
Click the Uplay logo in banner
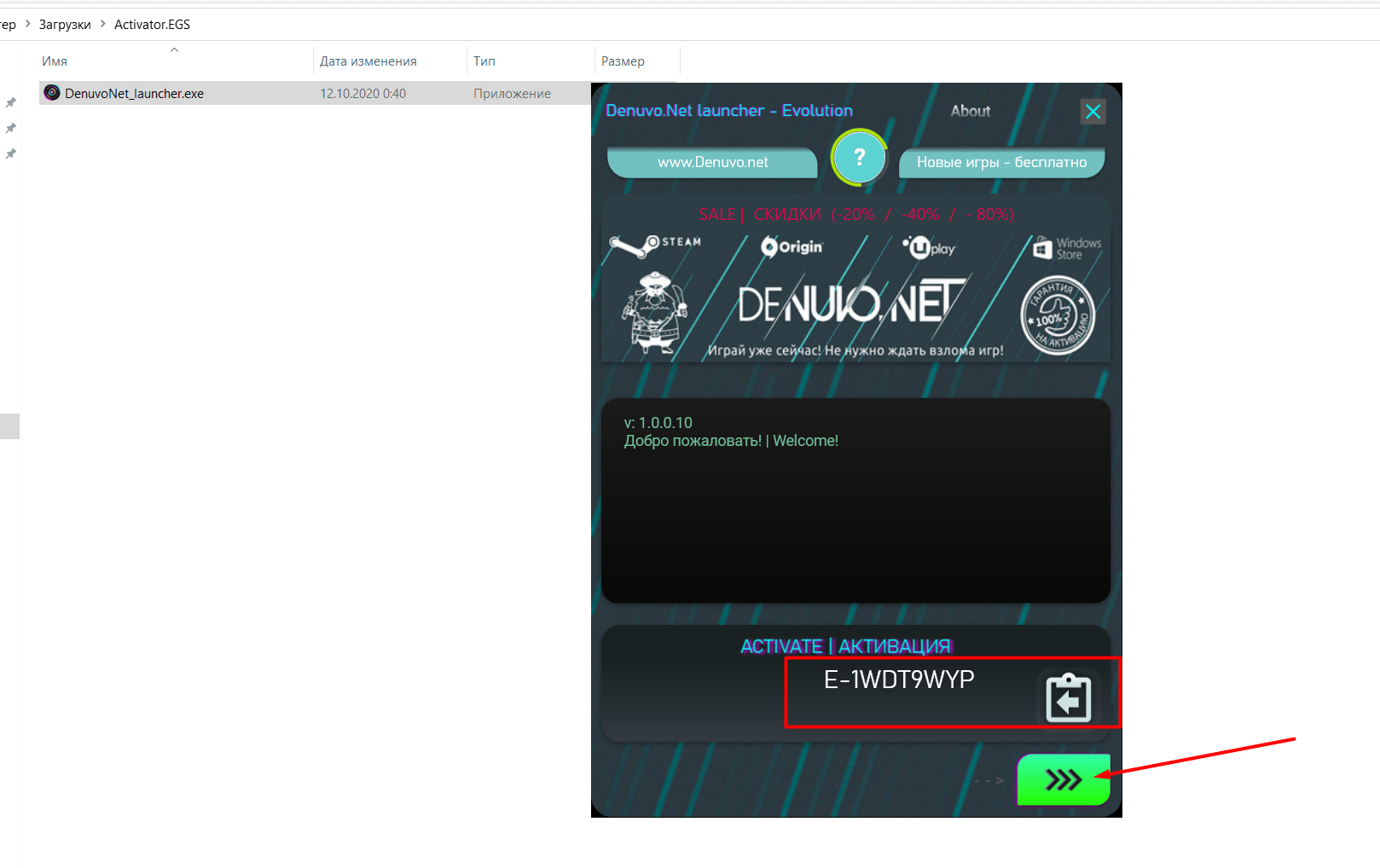pos(930,247)
